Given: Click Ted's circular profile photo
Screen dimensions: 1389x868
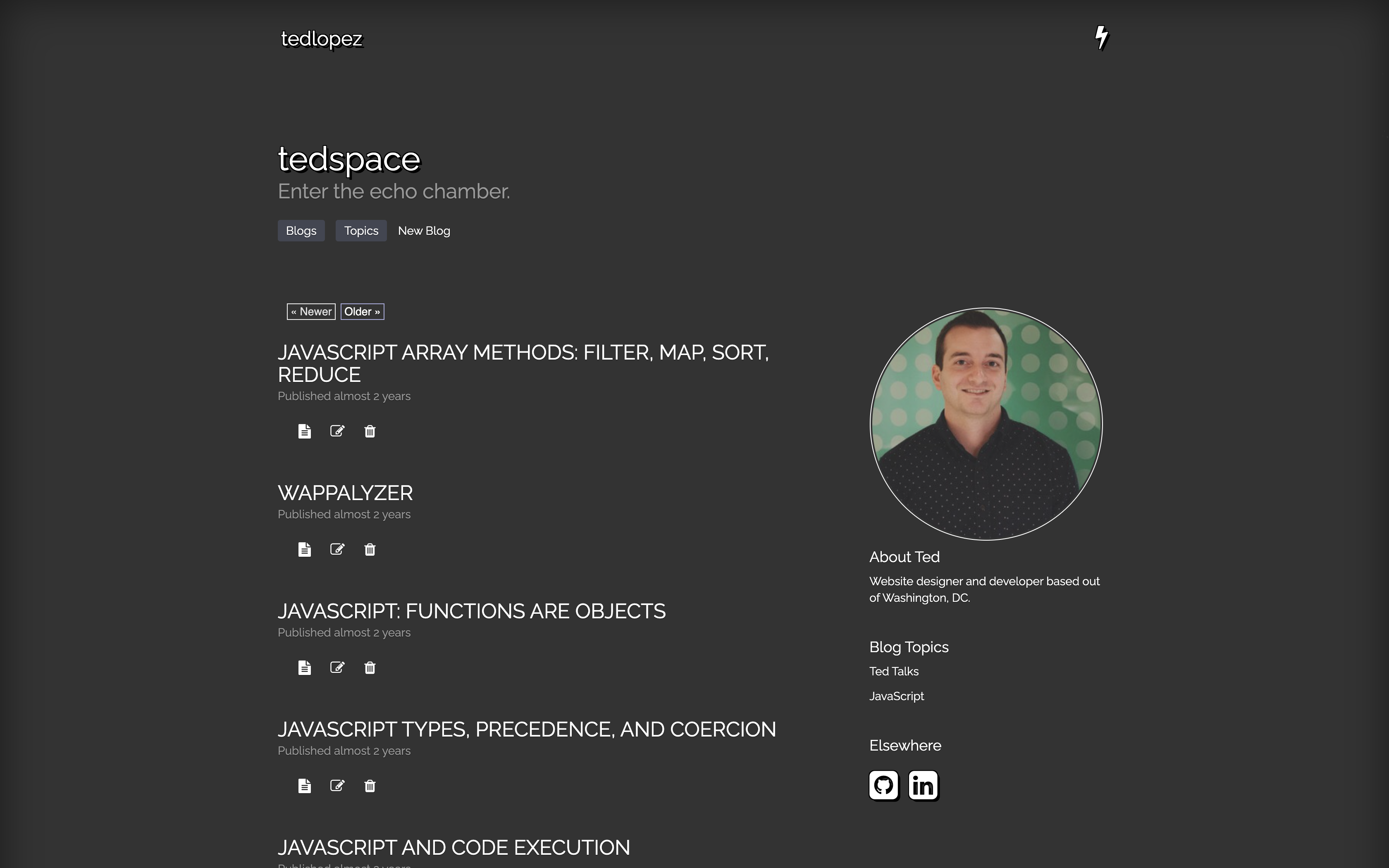Looking at the screenshot, I should pyautogui.click(x=986, y=424).
